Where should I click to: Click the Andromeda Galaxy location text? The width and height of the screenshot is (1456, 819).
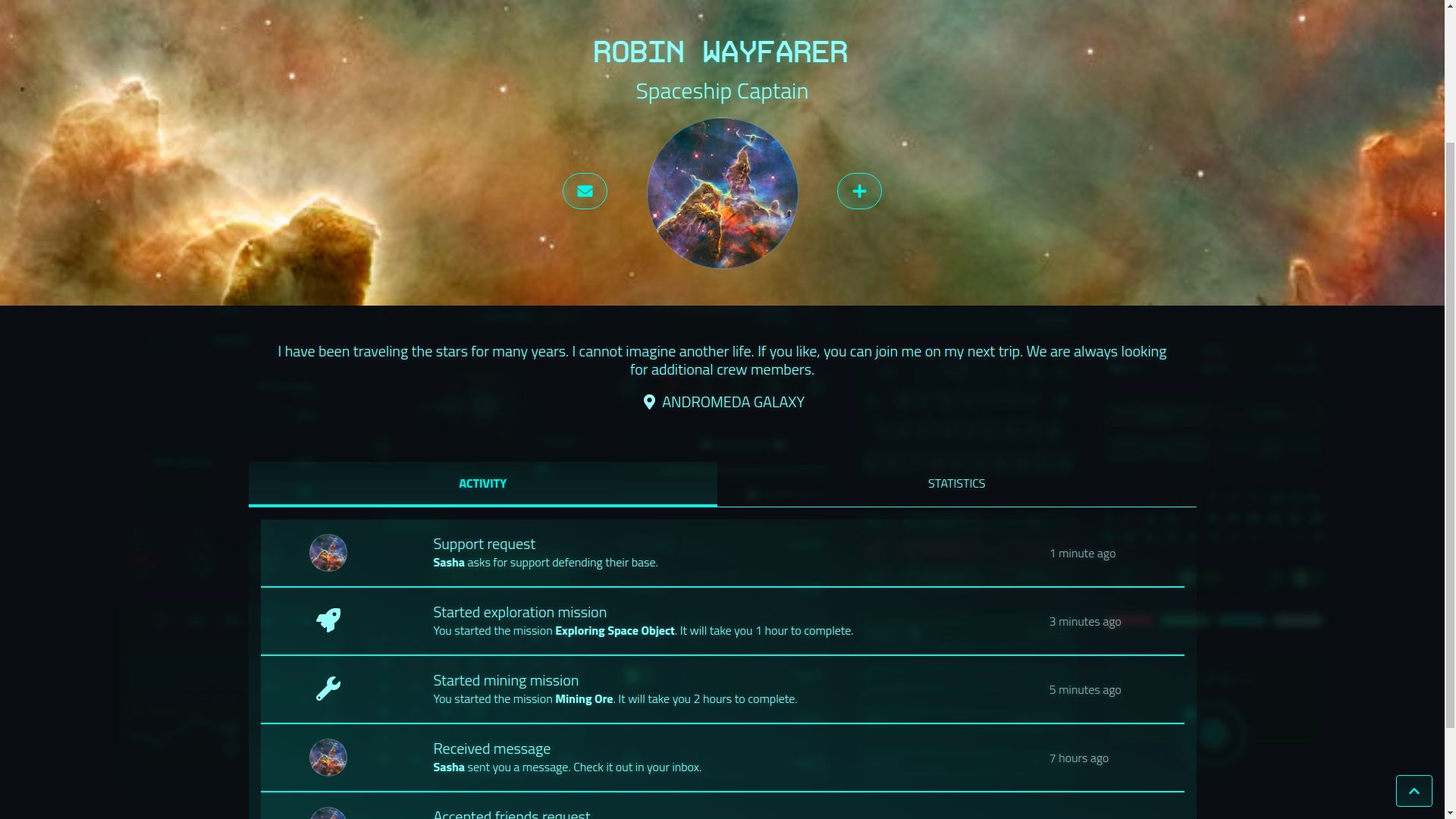click(733, 402)
